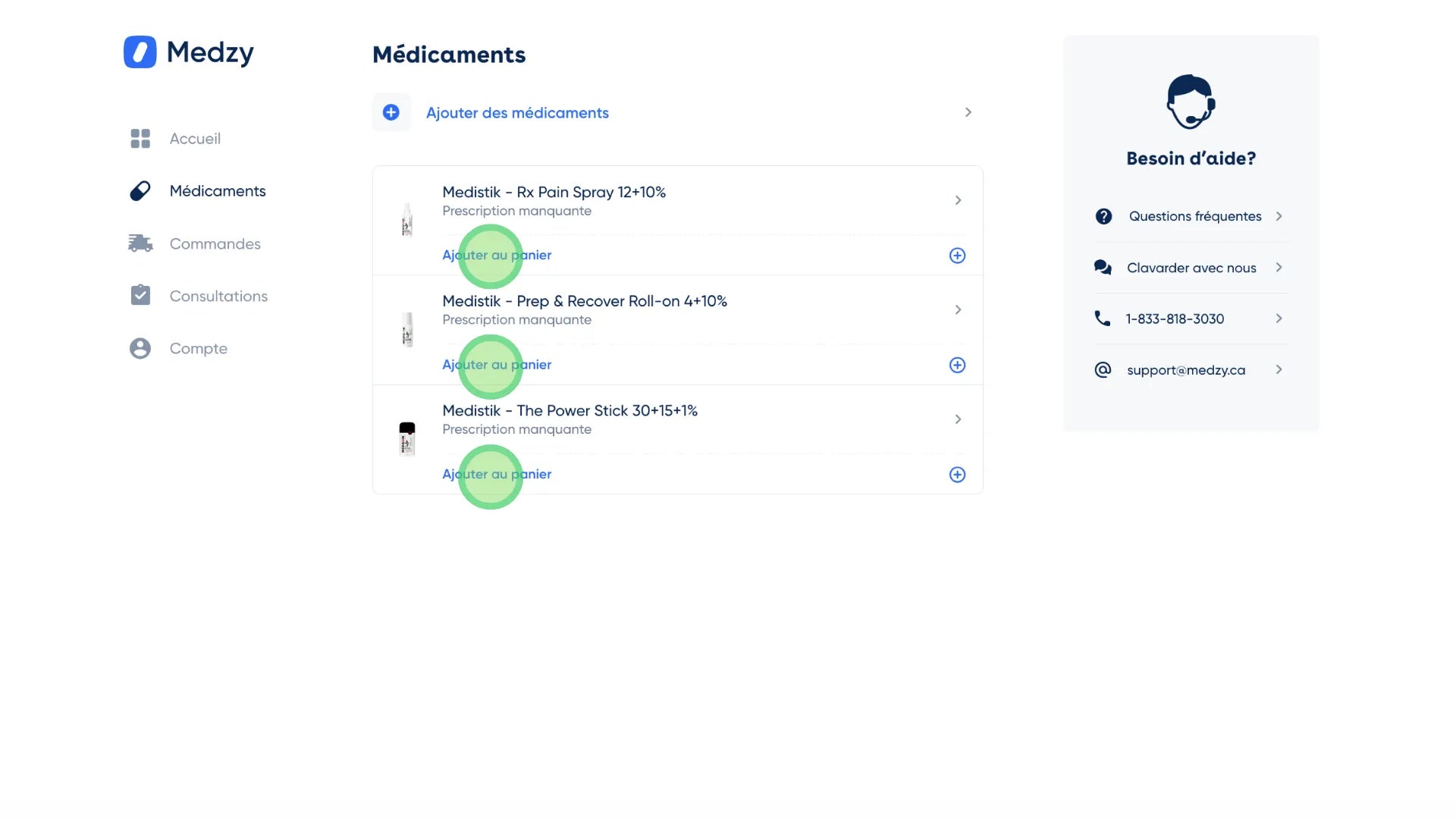Click the blue plus icon beside Ajouter des médicaments
1456x819 pixels.
point(391,112)
